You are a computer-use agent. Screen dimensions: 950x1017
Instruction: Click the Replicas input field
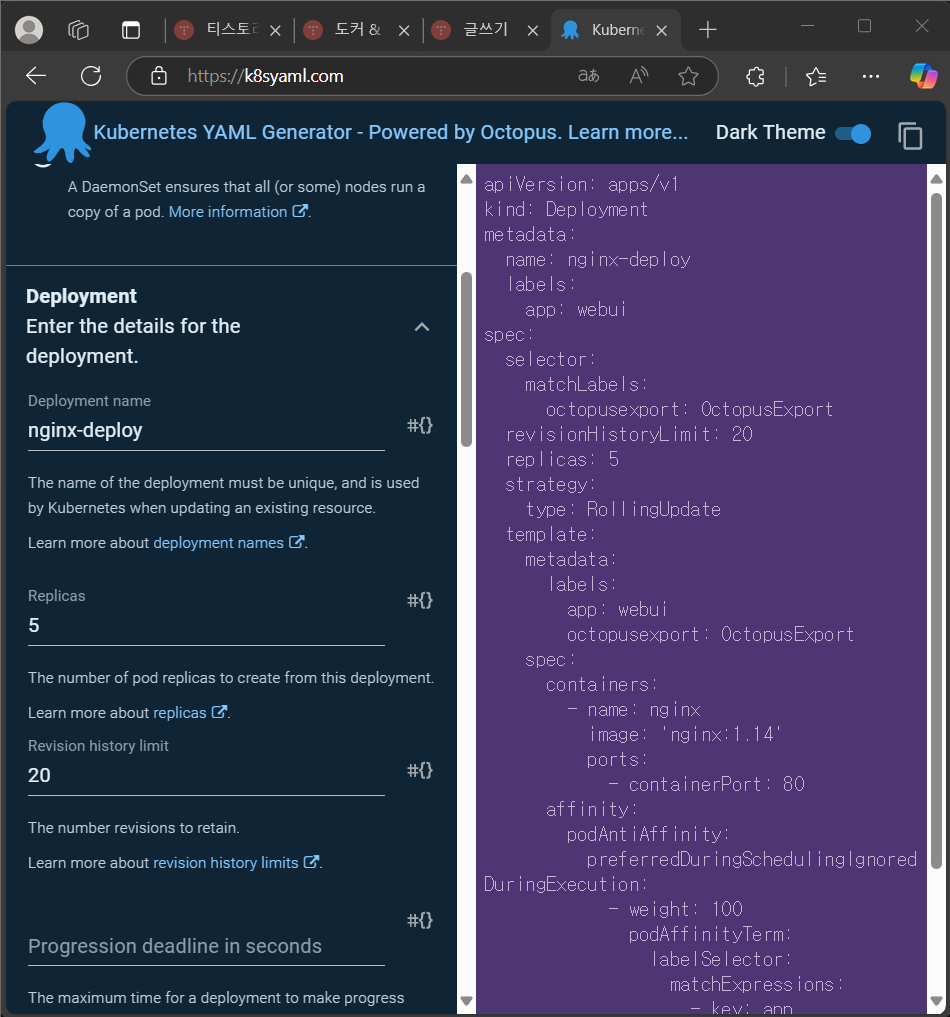tap(206, 626)
